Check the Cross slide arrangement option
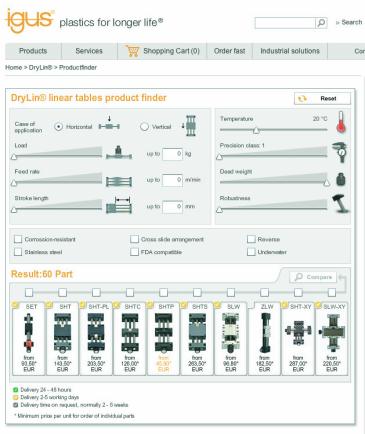 (x=134, y=239)
